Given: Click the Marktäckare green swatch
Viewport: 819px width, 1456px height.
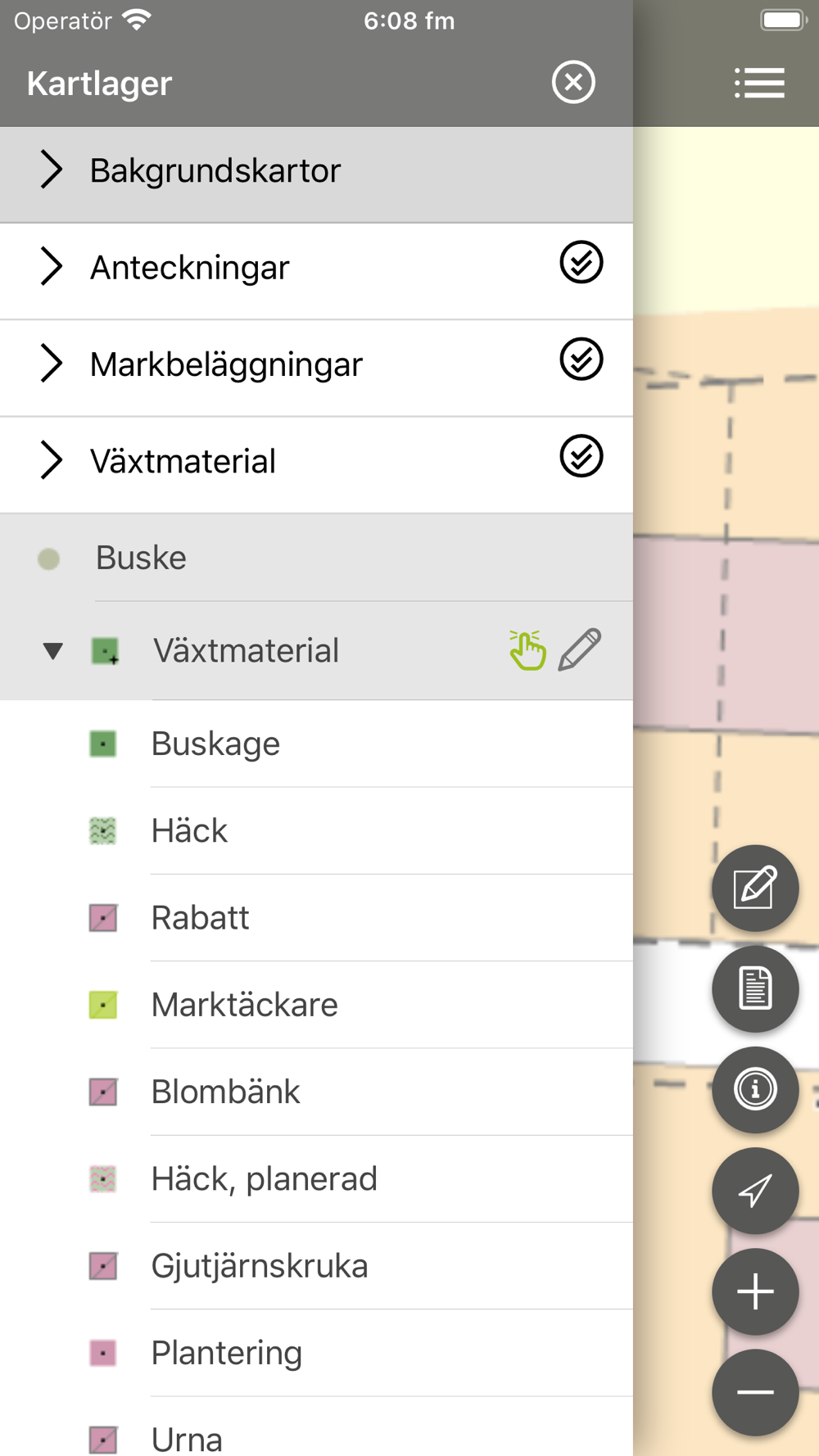Looking at the screenshot, I should [103, 1005].
